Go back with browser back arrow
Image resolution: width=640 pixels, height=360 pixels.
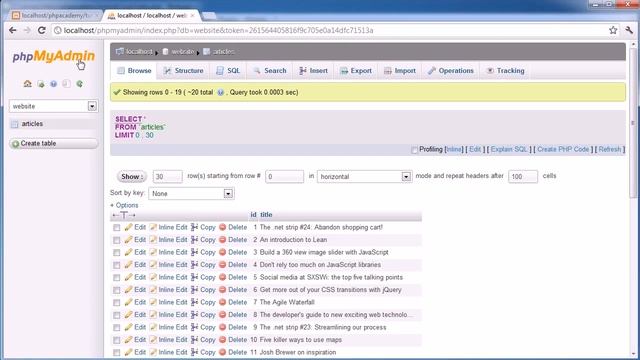(x=13, y=30)
